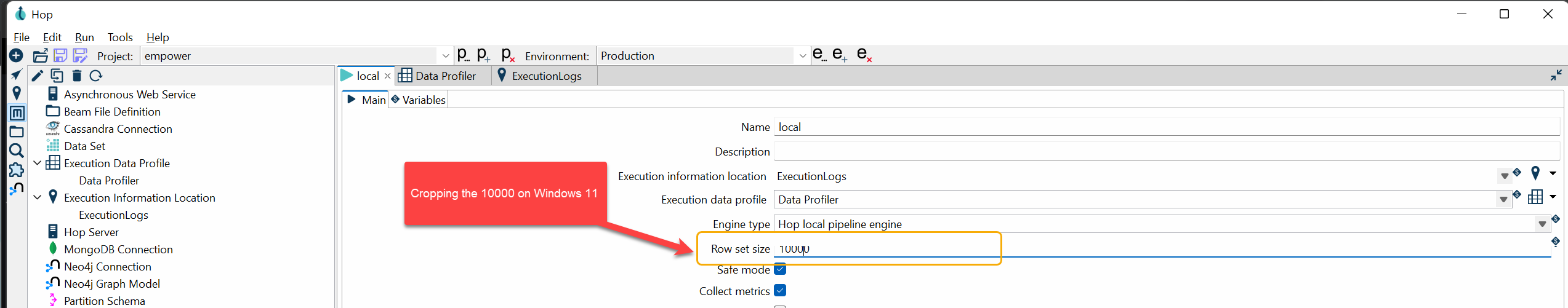Open the Edit menu
The height and width of the screenshot is (308, 1568).
click(x=52, y=38)
